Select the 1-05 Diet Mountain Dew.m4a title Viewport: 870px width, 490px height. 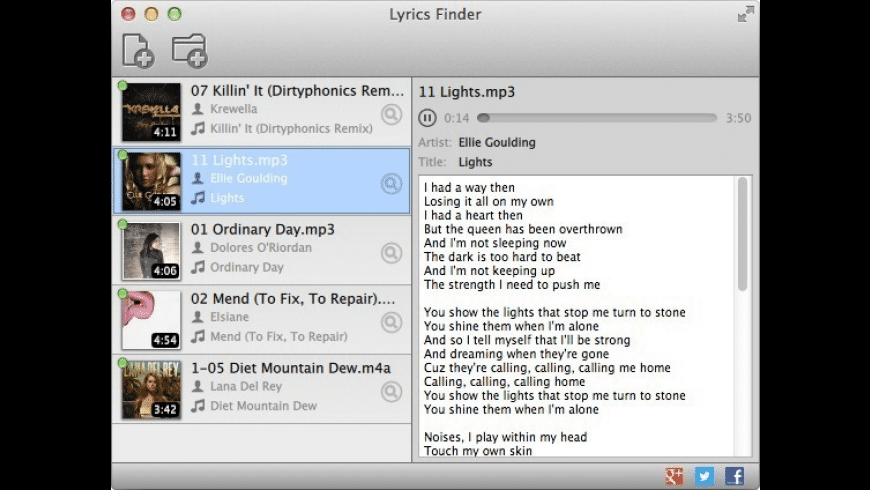coord(290,368)
